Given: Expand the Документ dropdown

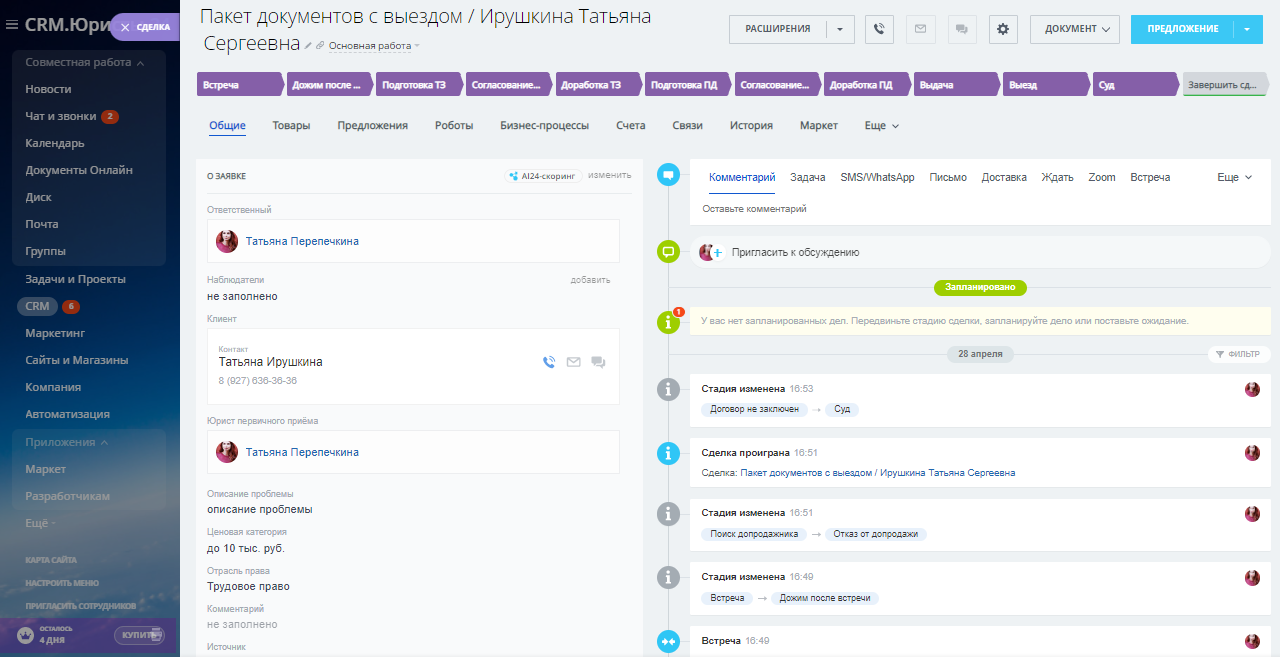Looking at the screenshot, I should (x=1074, y=29).
